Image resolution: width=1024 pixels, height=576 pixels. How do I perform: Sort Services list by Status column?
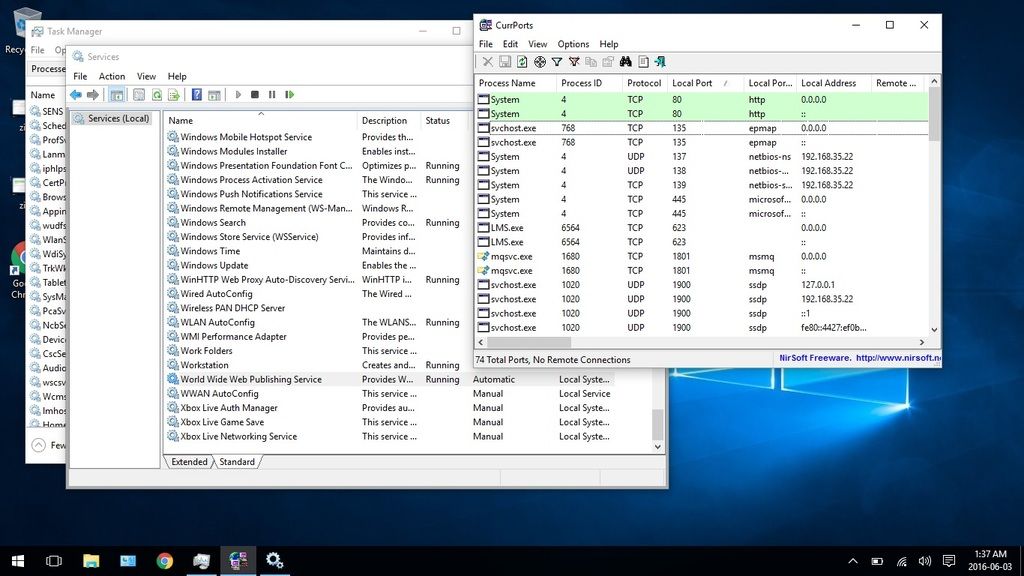coord(445,121)
